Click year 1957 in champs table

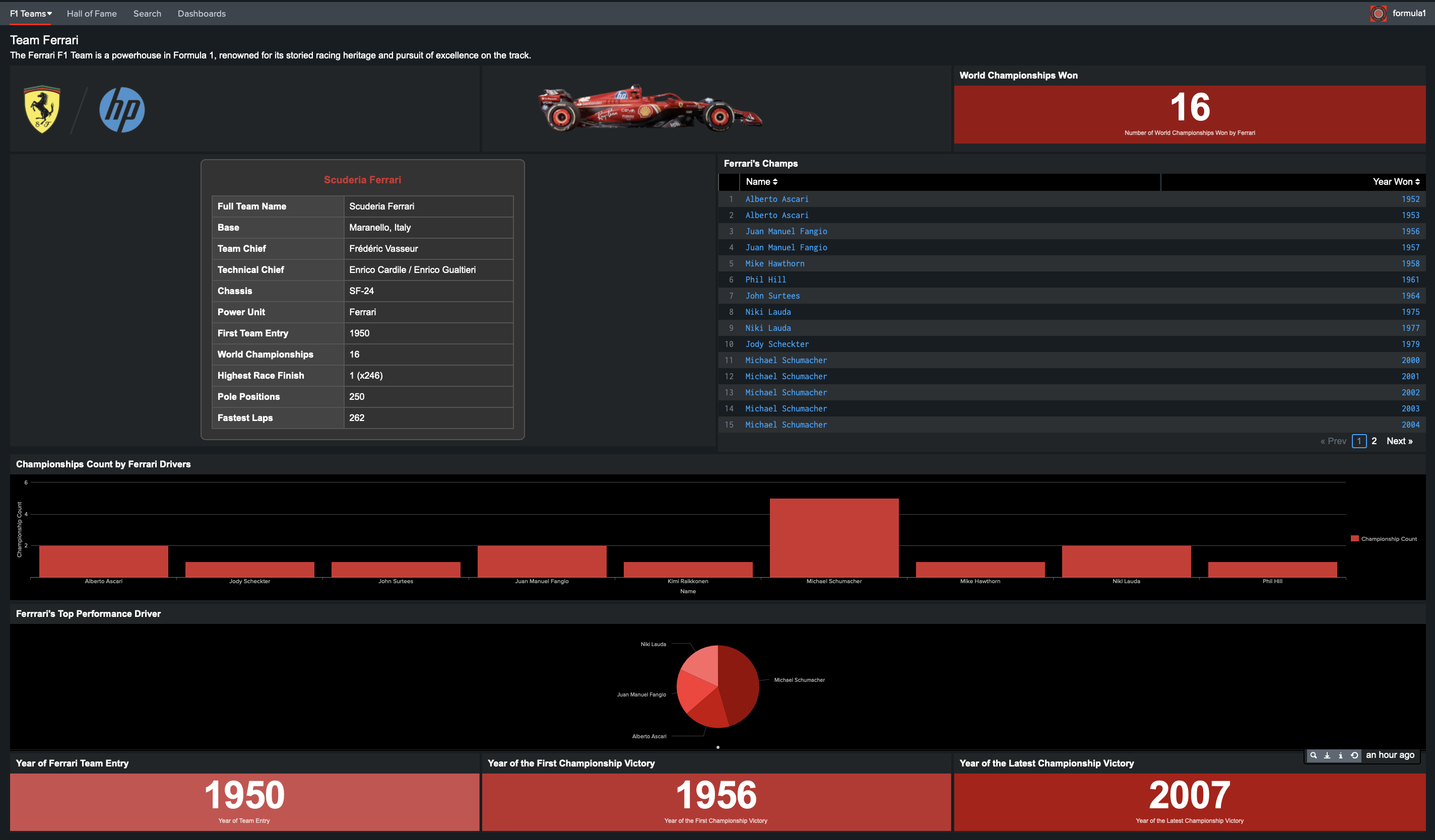click(x=1410, y=248)
